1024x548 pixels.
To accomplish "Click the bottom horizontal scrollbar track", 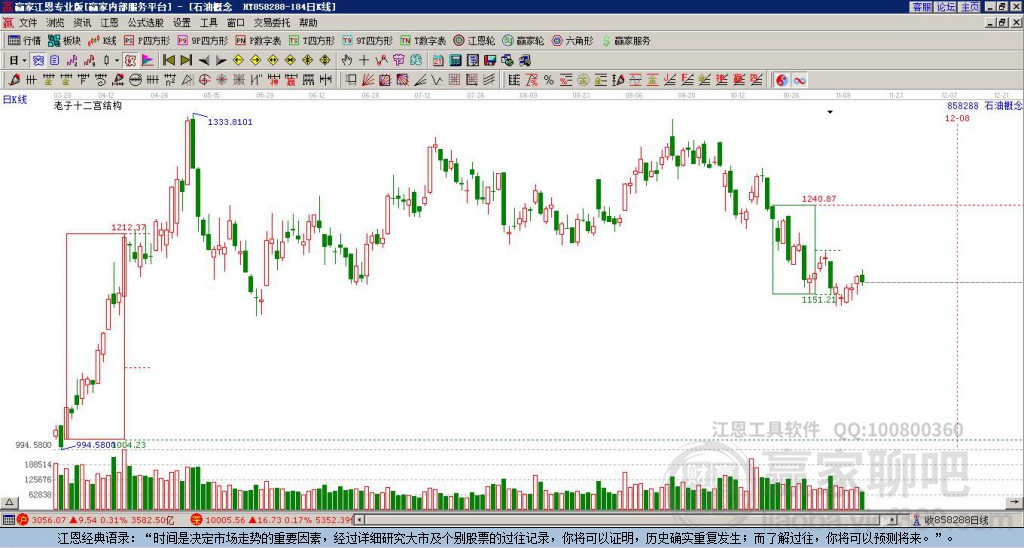I will (627, 520).
